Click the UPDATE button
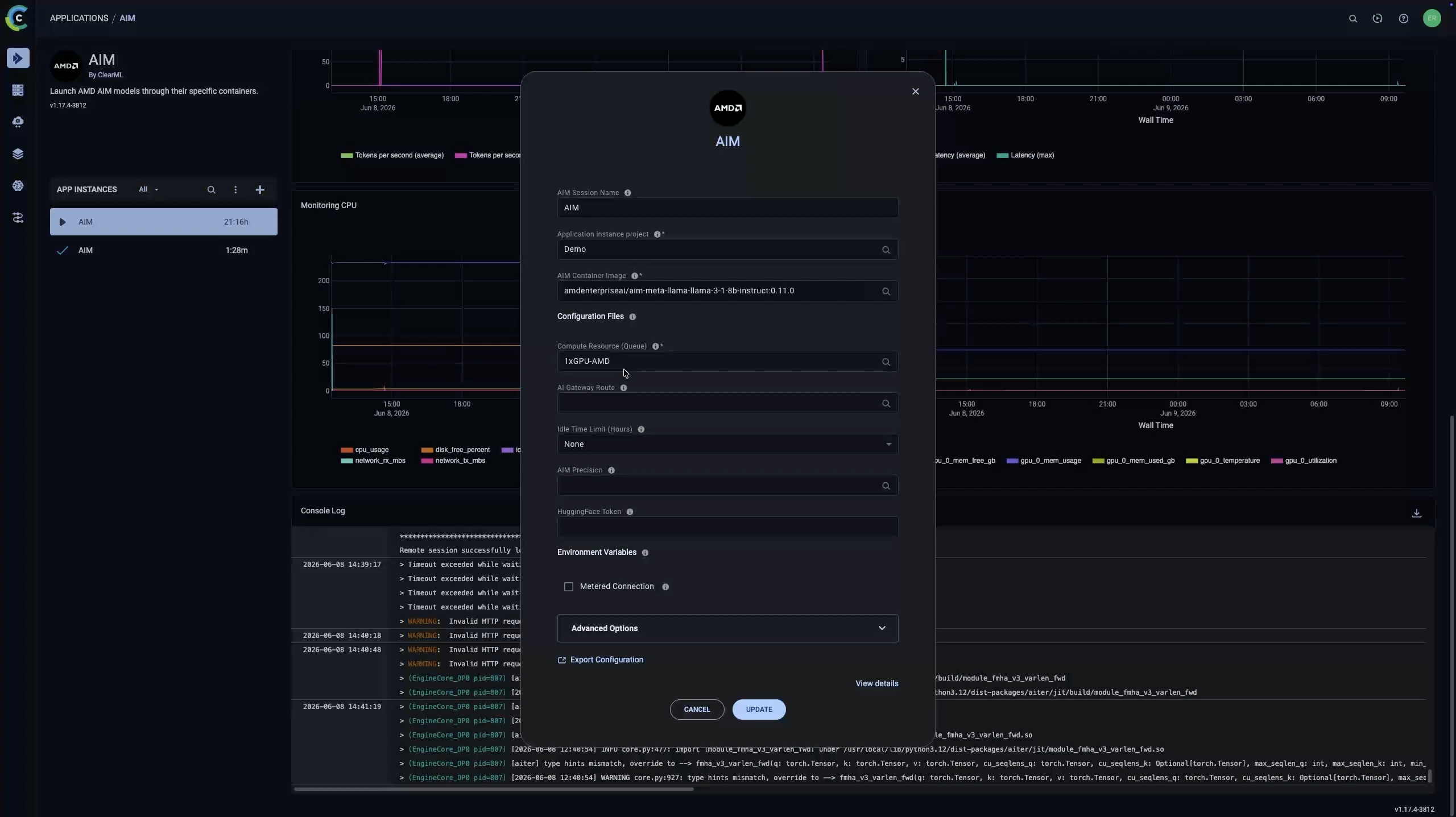 point(759,710)
